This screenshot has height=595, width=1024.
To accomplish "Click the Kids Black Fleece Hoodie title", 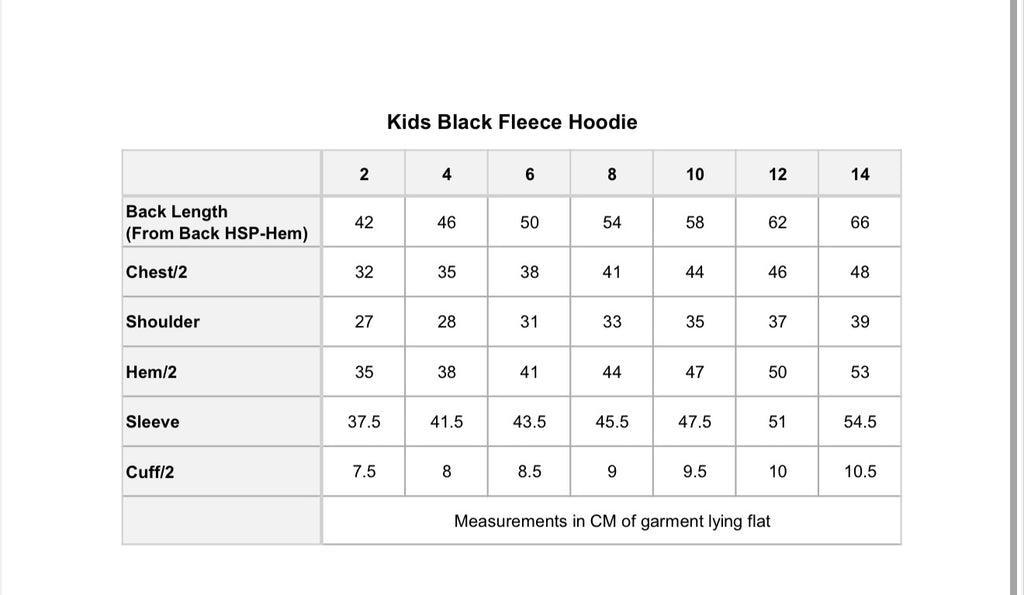I will click(512, 122).
